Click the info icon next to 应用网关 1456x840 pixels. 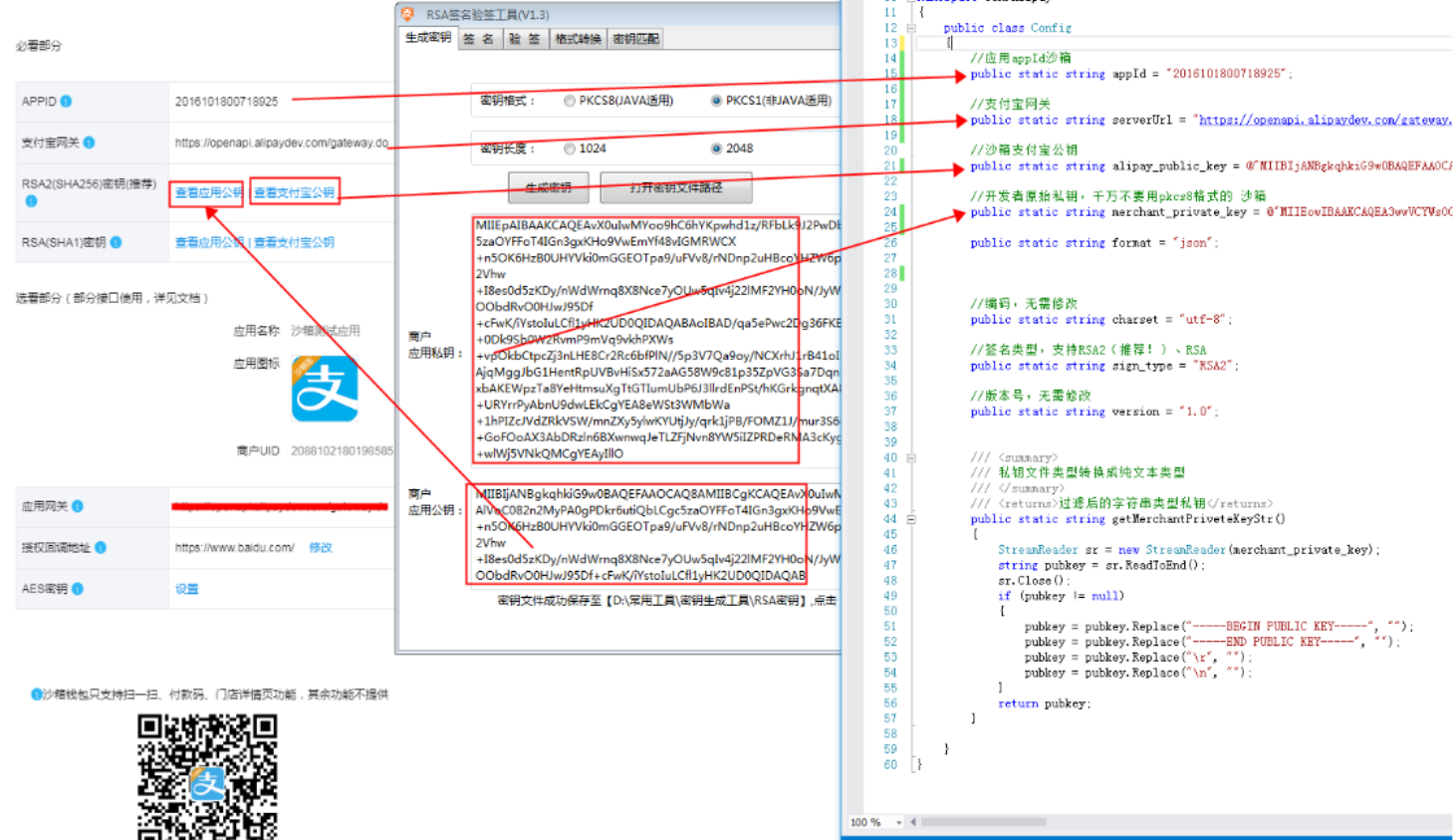[x=77, y=506]
